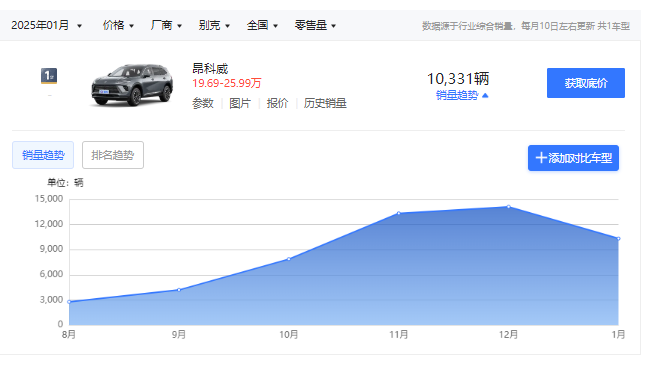The image size is (654, 365).
Task: Open the 昂科威 car thumbnail
Action: click(132, 85)
